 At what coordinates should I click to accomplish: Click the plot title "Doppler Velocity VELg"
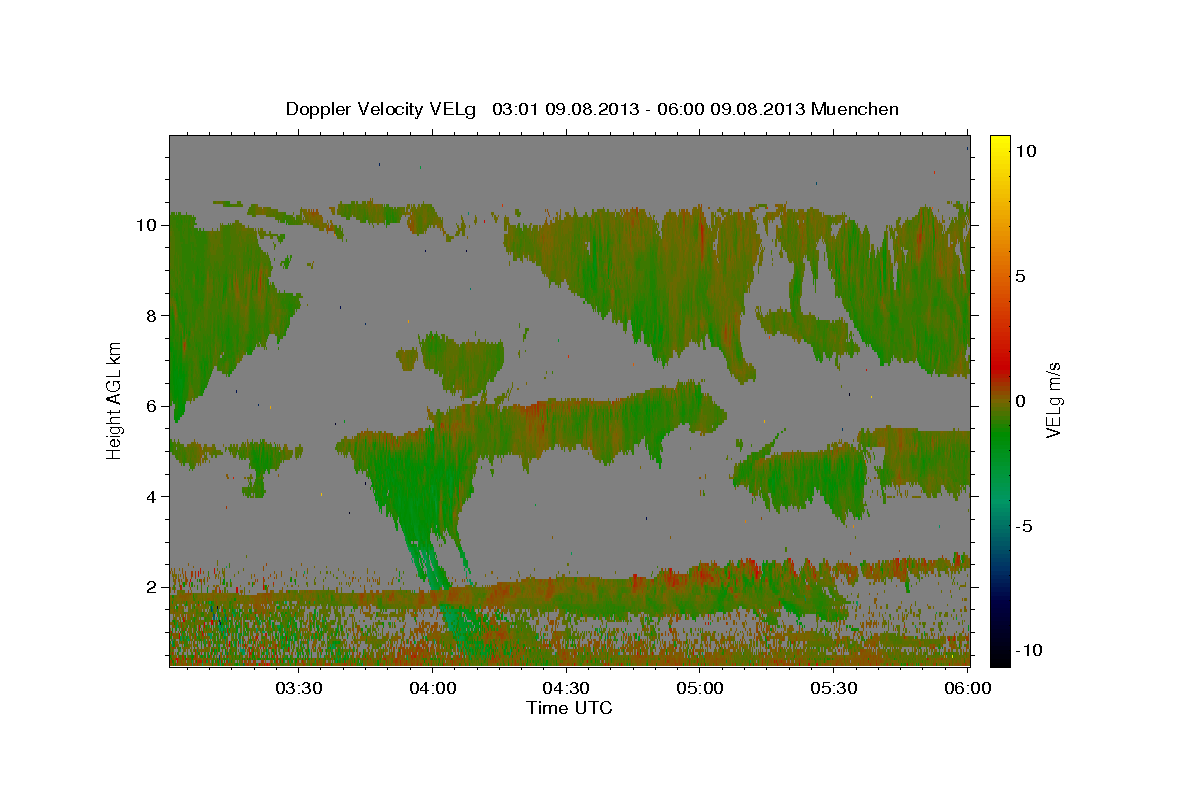click(383, 109)
